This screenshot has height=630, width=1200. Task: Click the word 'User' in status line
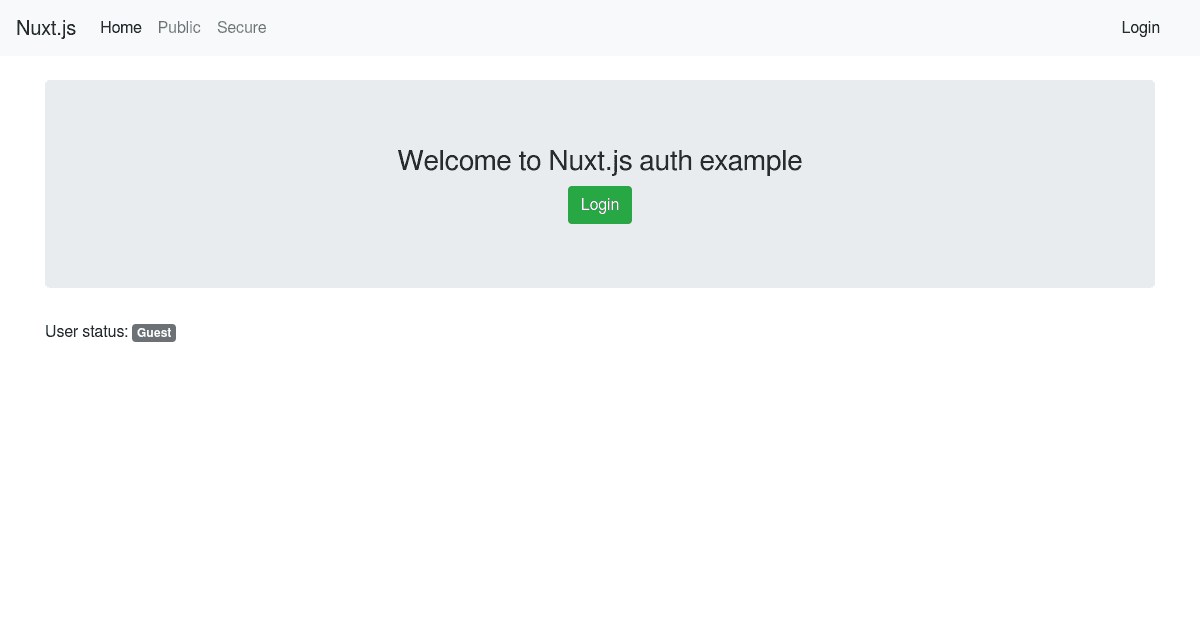(62, 332)
